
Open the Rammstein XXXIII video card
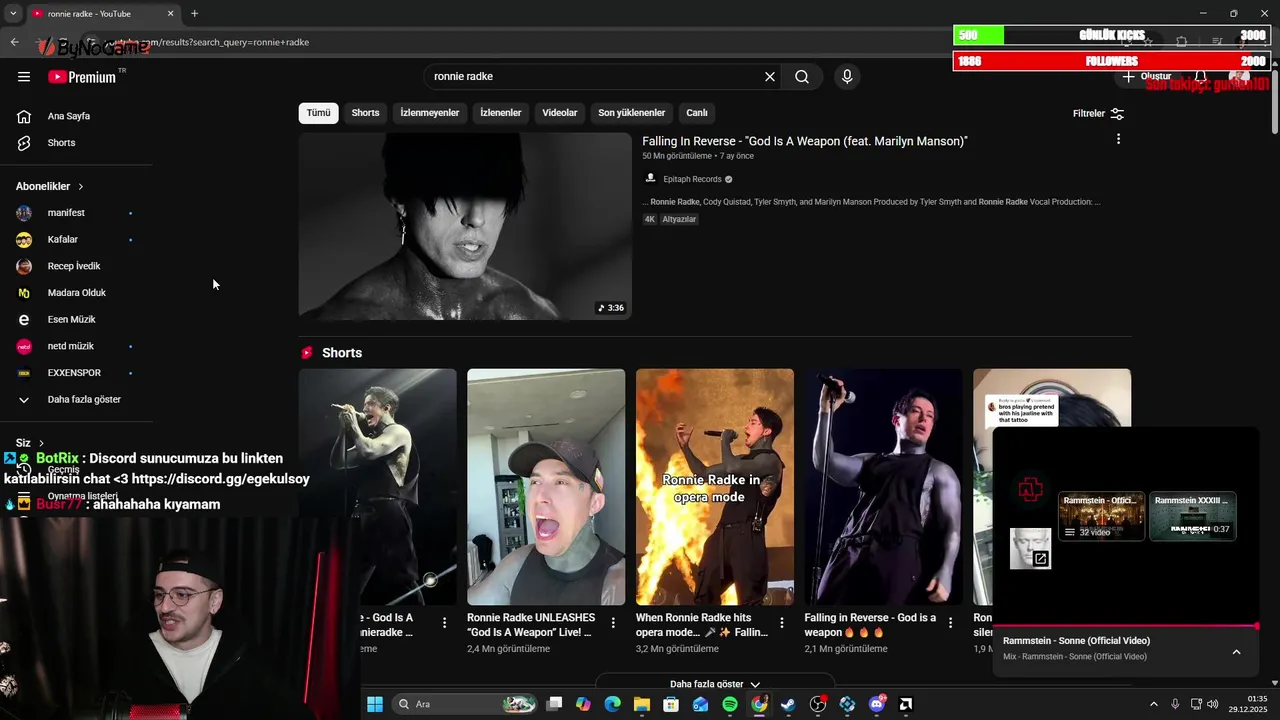(1193, 516)
